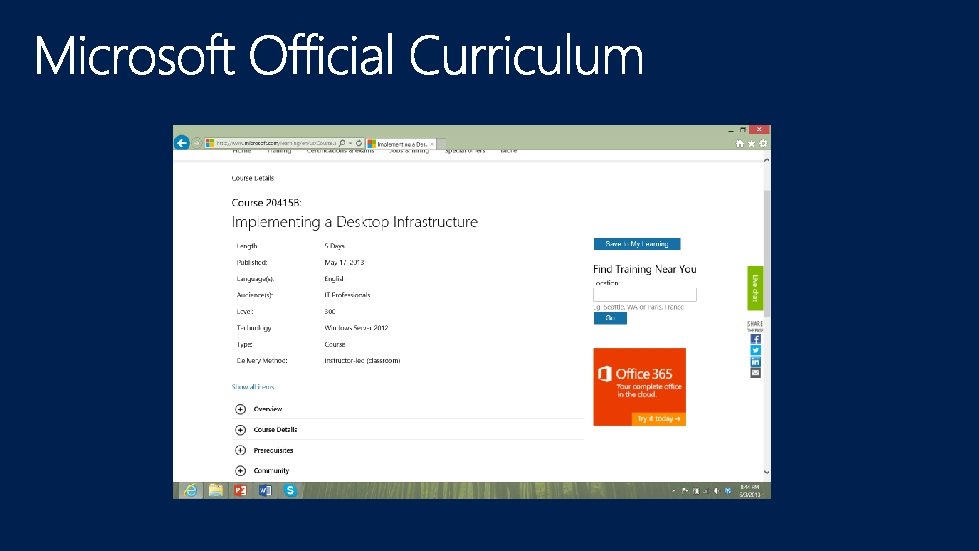979x551 pixels.
Task: Show hidden tray icons arrow
Action: pos(674,491)
